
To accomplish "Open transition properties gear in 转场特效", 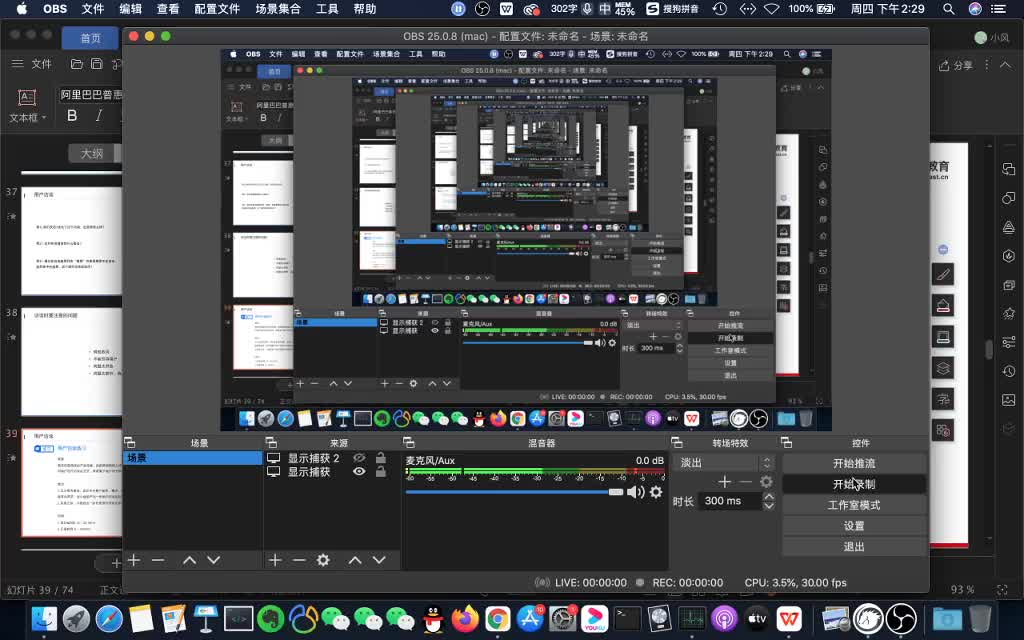I will coord(766,482).
